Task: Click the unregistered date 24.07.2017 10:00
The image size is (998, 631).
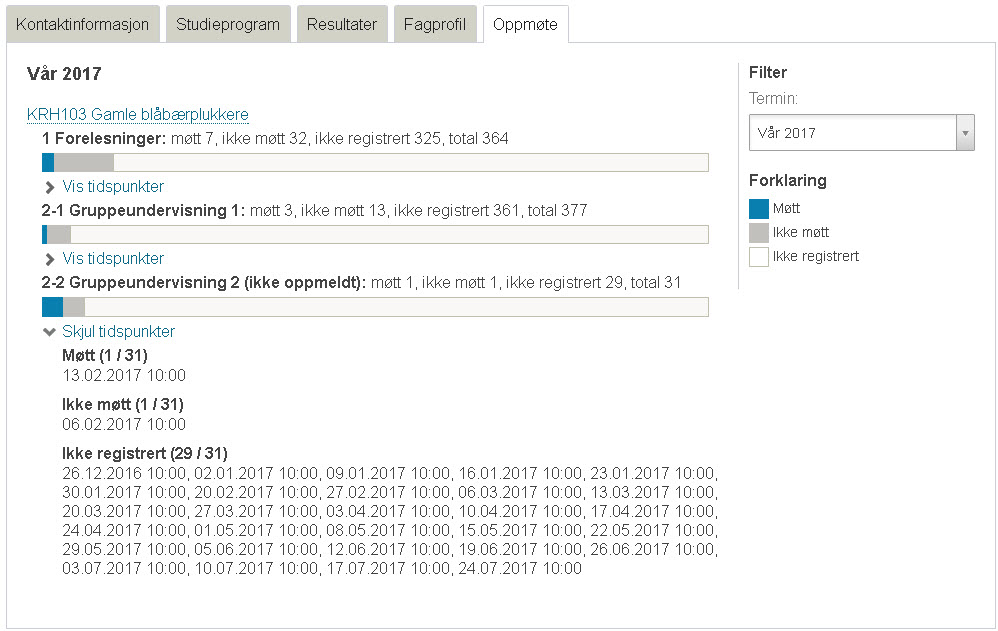Action: [x=520, y=569]
